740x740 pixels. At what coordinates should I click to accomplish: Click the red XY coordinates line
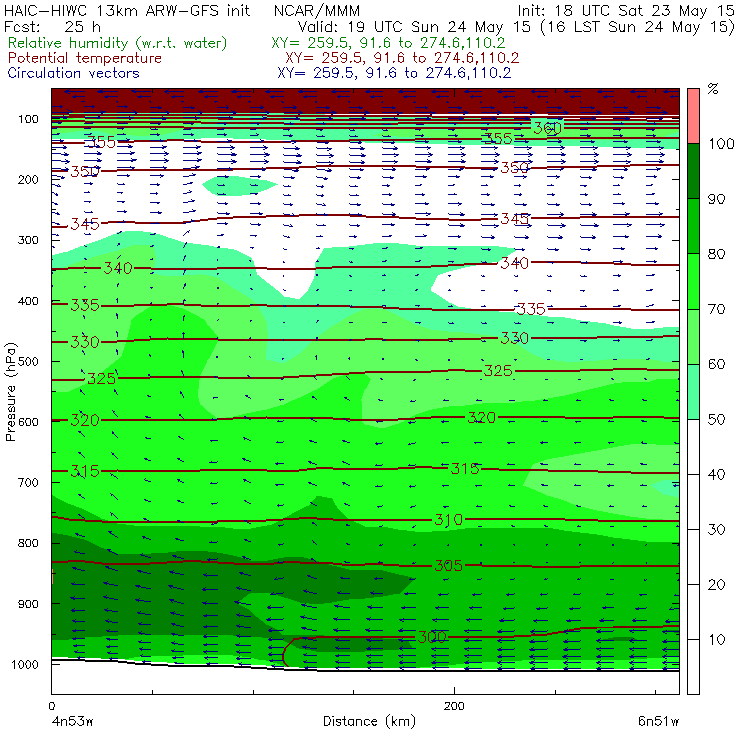(402, 58)
